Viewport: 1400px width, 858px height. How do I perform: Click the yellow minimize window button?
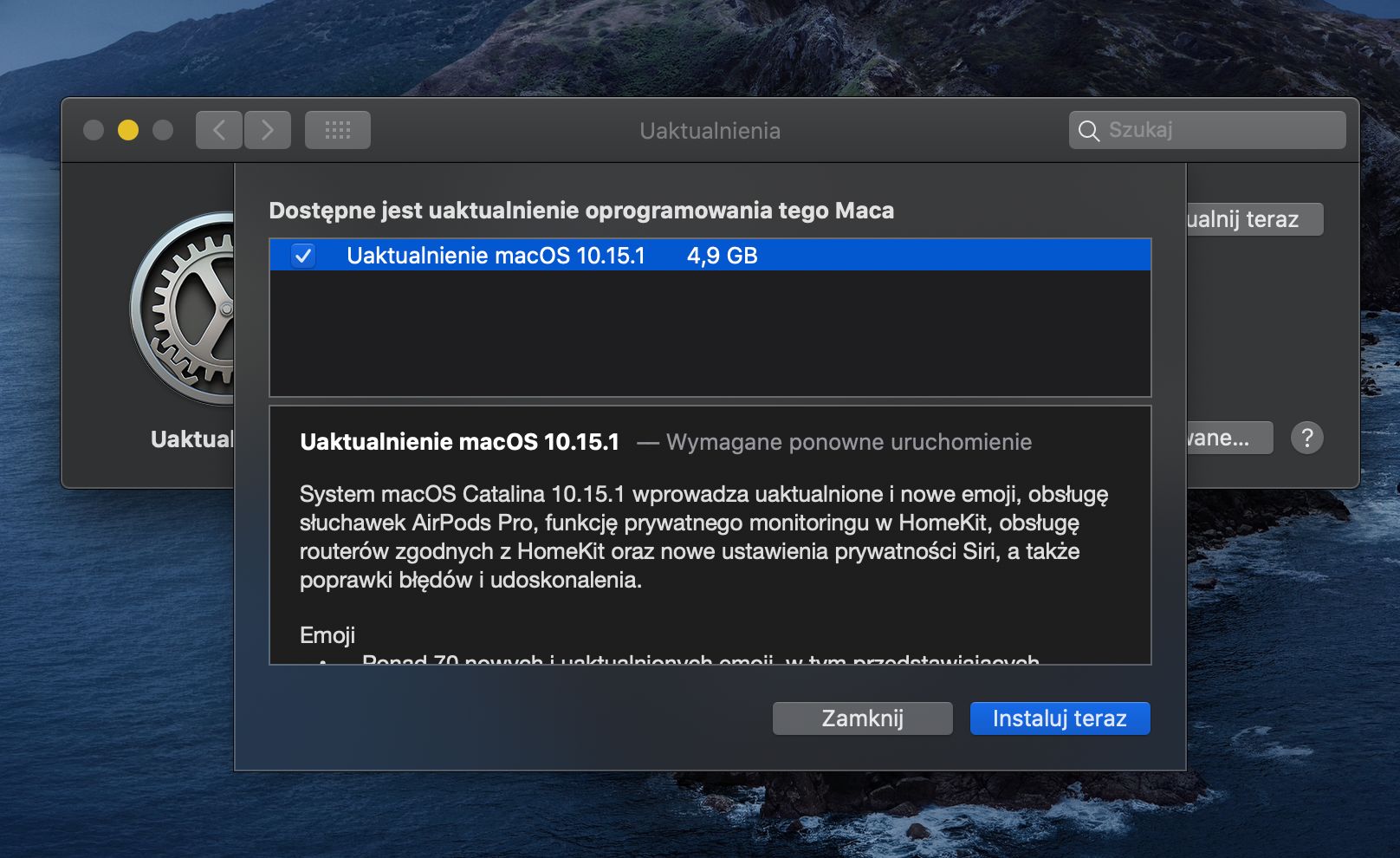[128, 130]
